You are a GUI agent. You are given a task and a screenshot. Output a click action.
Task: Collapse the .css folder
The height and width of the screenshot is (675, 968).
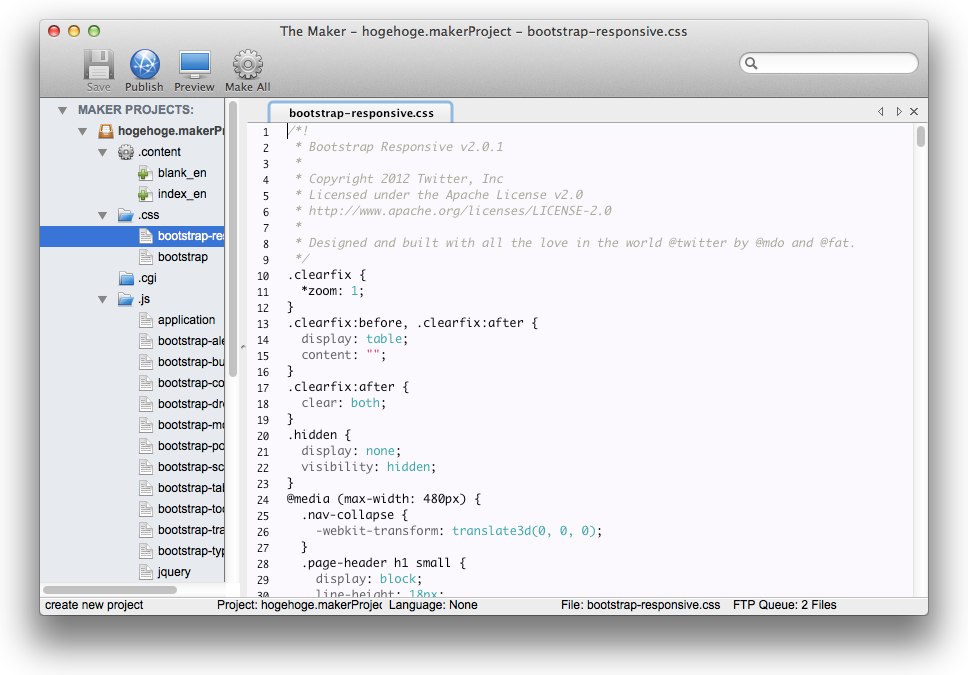point(102,215)
